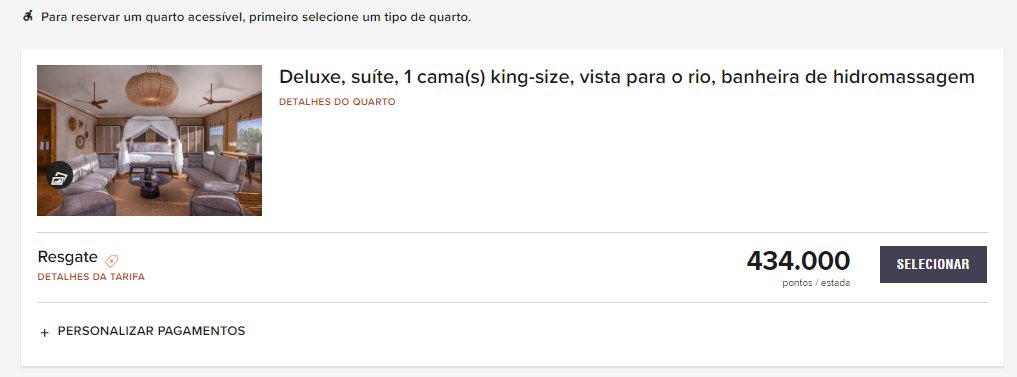Open the Deluxe suite room photo
Viewport: 1017px width, 377px height.
click(x=149, y=140)
